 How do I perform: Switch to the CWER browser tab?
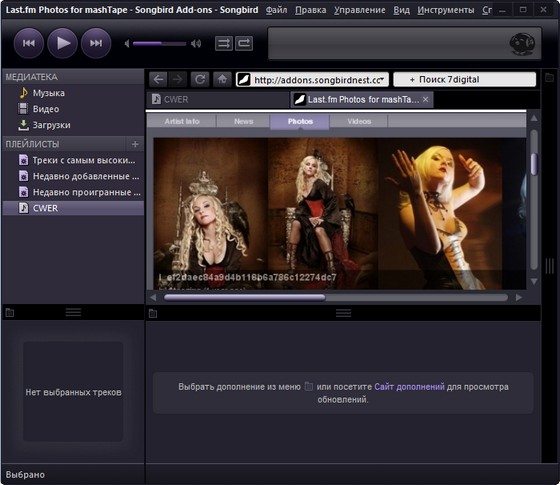pos(218,99)
